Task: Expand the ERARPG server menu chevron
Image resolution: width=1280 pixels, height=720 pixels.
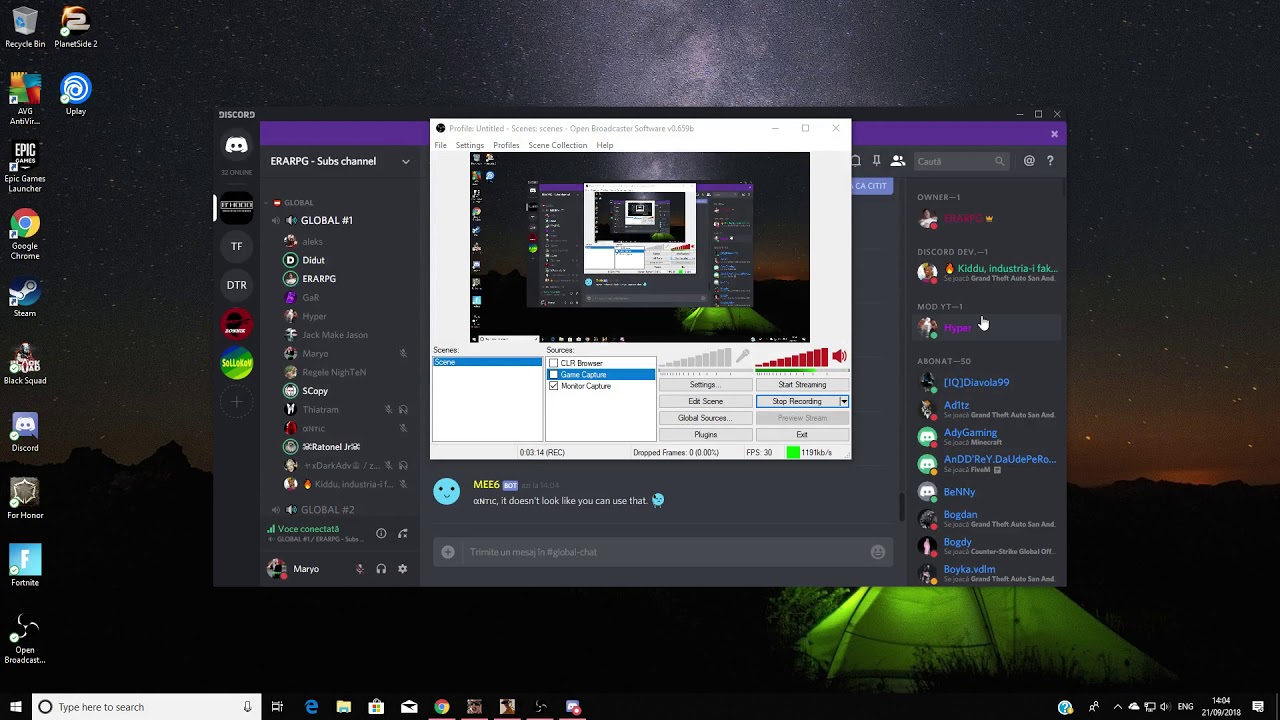Action: click(405, 161)
